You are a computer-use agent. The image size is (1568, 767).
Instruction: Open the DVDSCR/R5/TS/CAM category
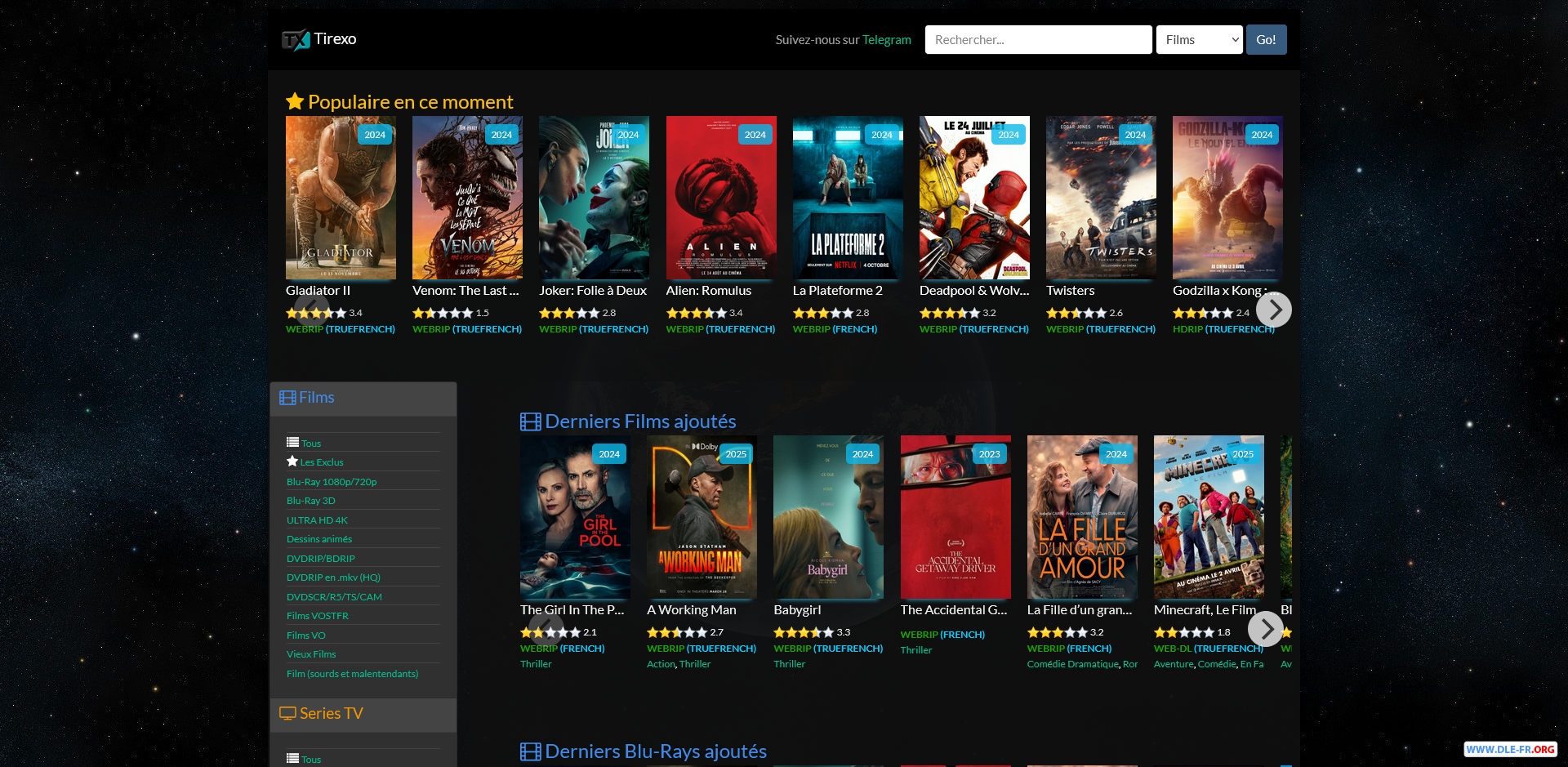click(334, 597)
